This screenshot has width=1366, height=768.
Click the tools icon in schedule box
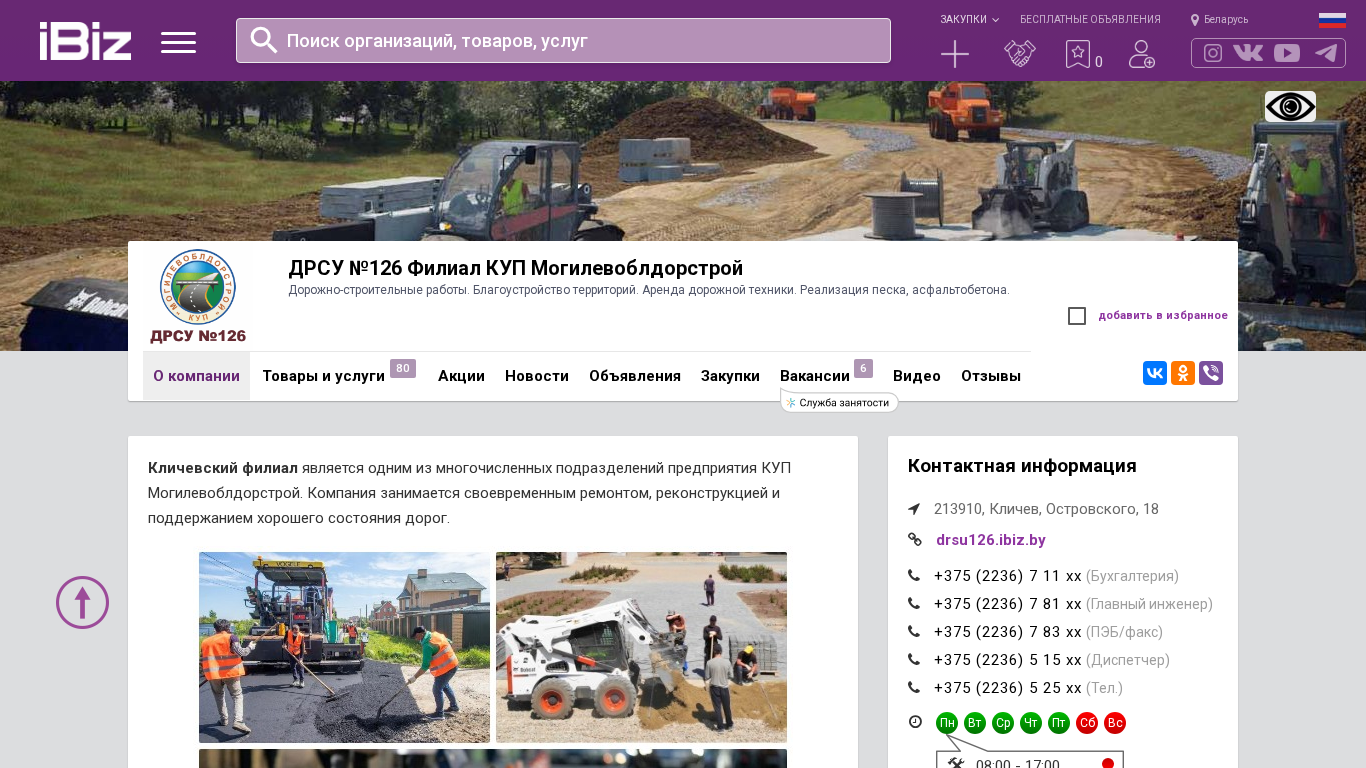[956, 763]
